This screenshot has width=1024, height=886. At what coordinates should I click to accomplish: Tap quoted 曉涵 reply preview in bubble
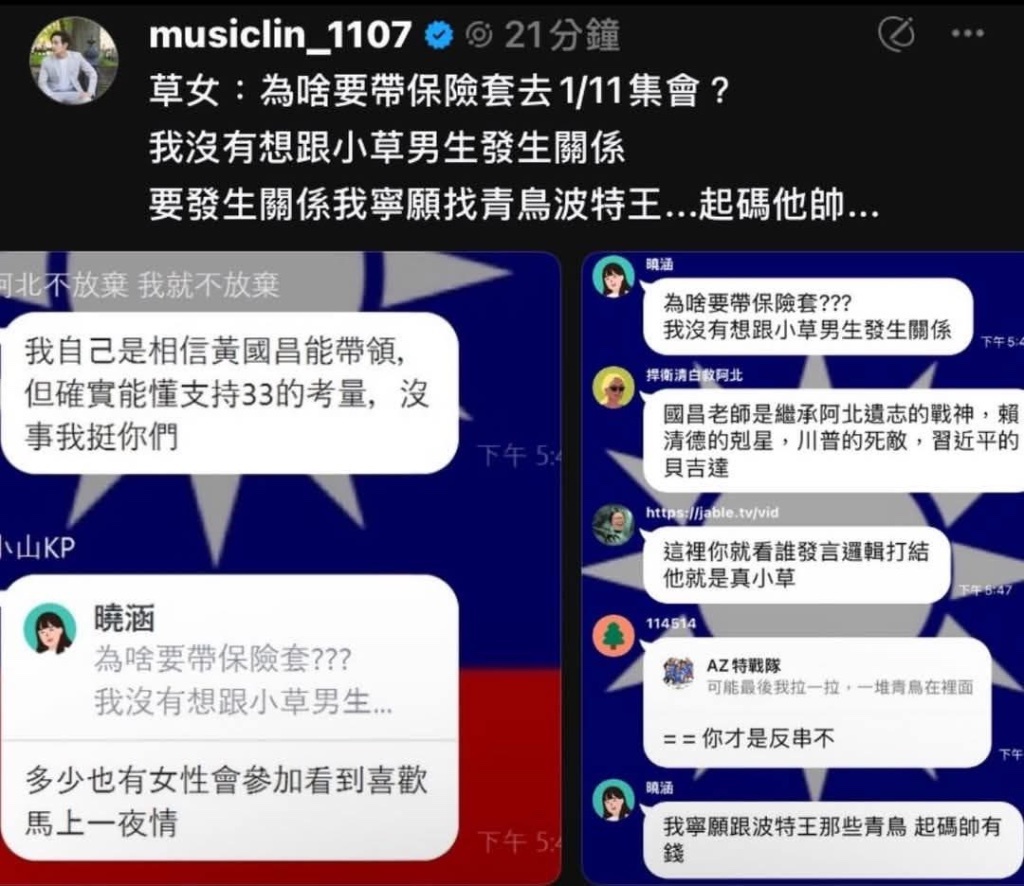point(230,659)
